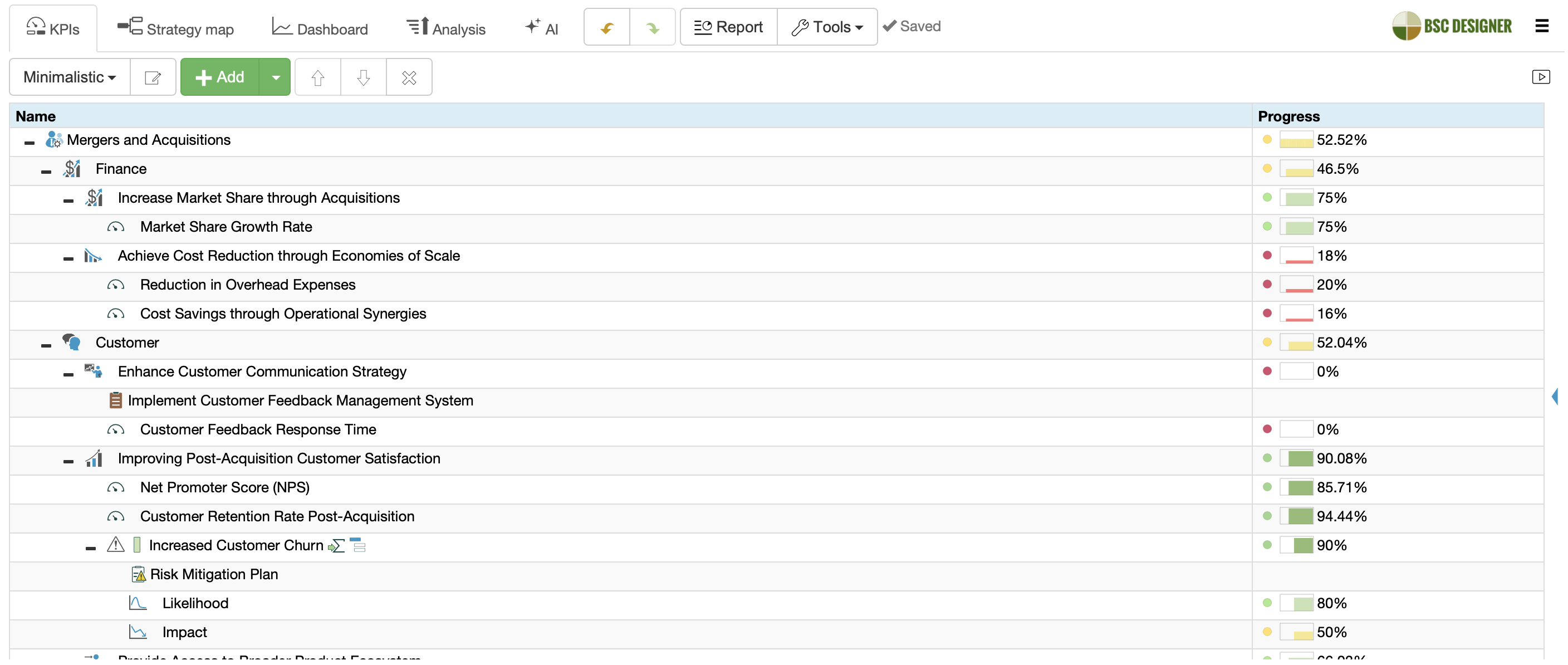
Task: Open the Tools dropdown menu
Action: click(827, 27)
